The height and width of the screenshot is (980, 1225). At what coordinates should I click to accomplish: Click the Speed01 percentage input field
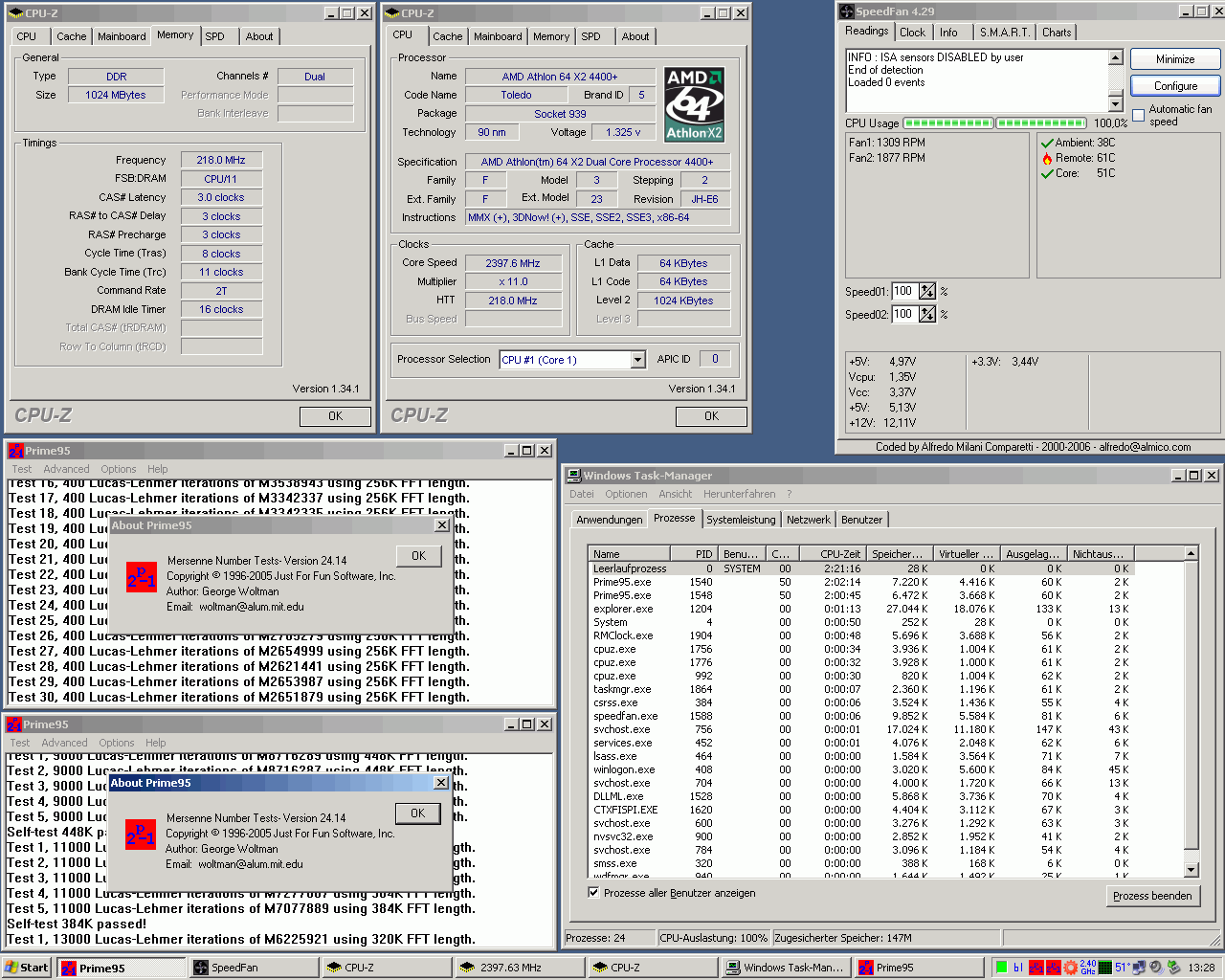point(903,291)
